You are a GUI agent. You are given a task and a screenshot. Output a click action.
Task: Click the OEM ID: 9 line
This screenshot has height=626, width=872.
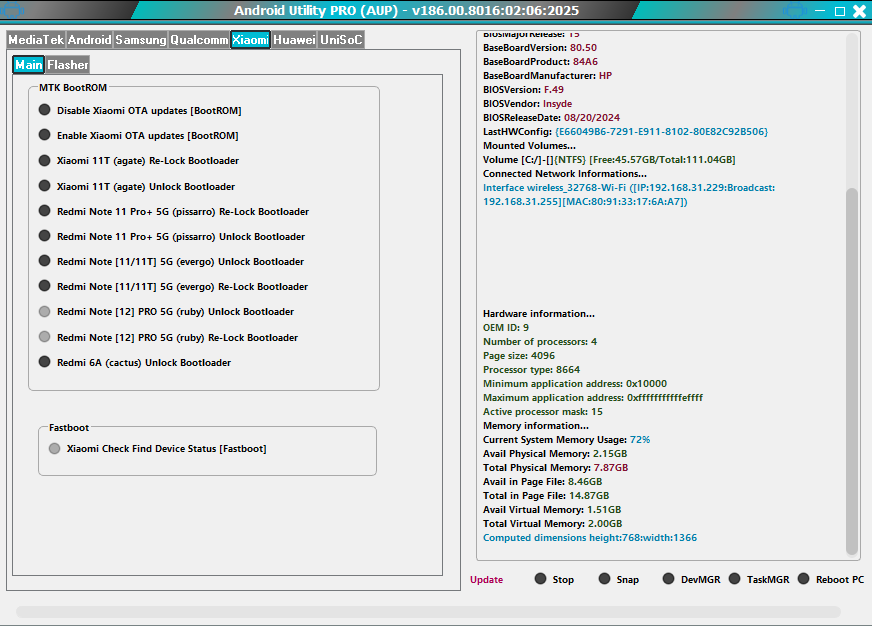pos(506,328)
